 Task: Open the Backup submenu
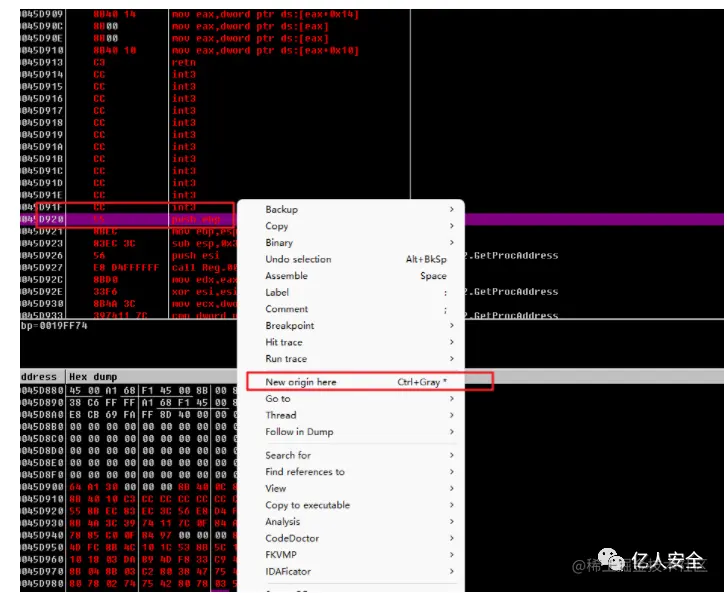(351, 210)
